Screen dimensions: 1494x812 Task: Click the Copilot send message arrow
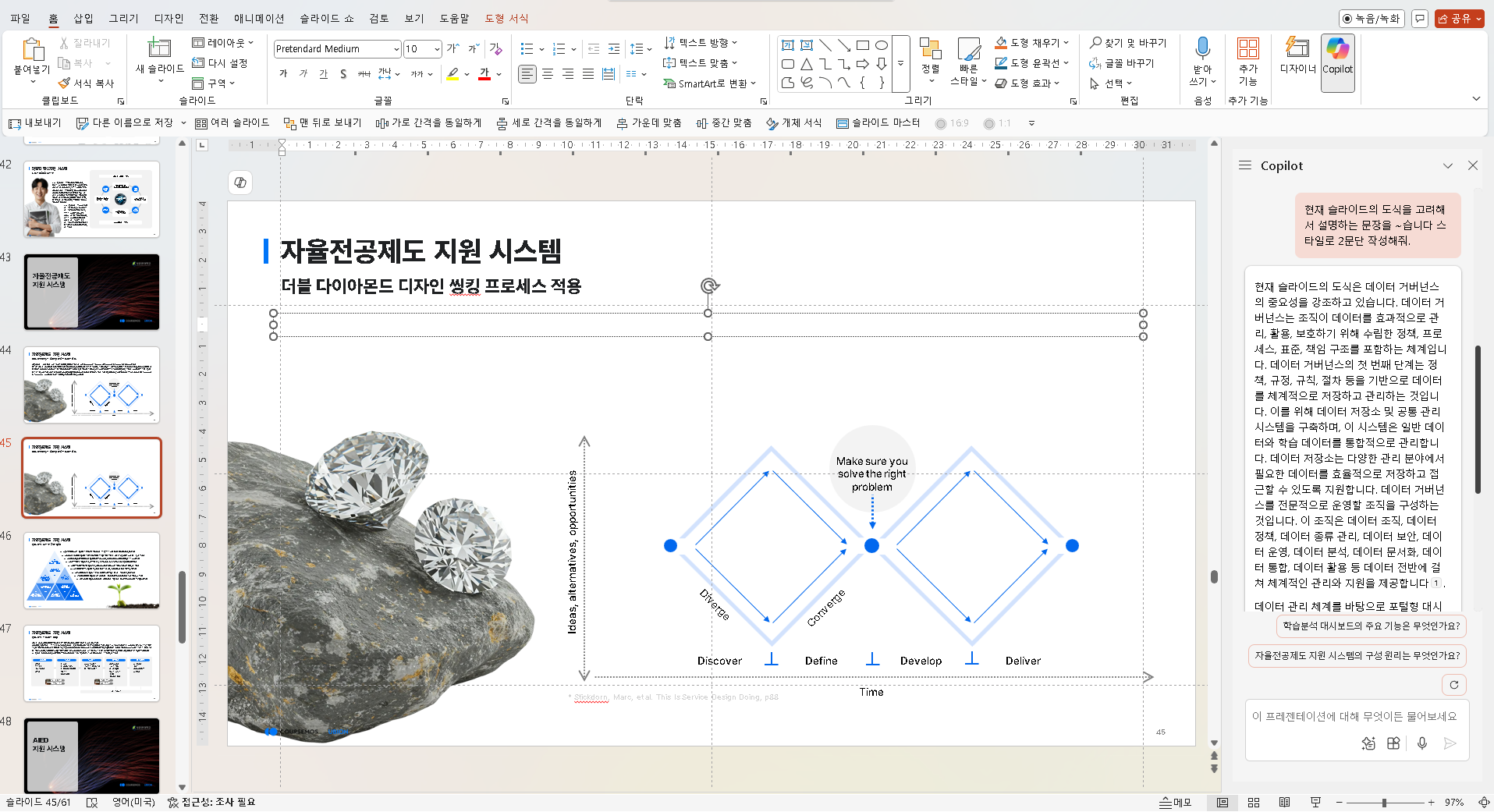(x=1450, y=743)
